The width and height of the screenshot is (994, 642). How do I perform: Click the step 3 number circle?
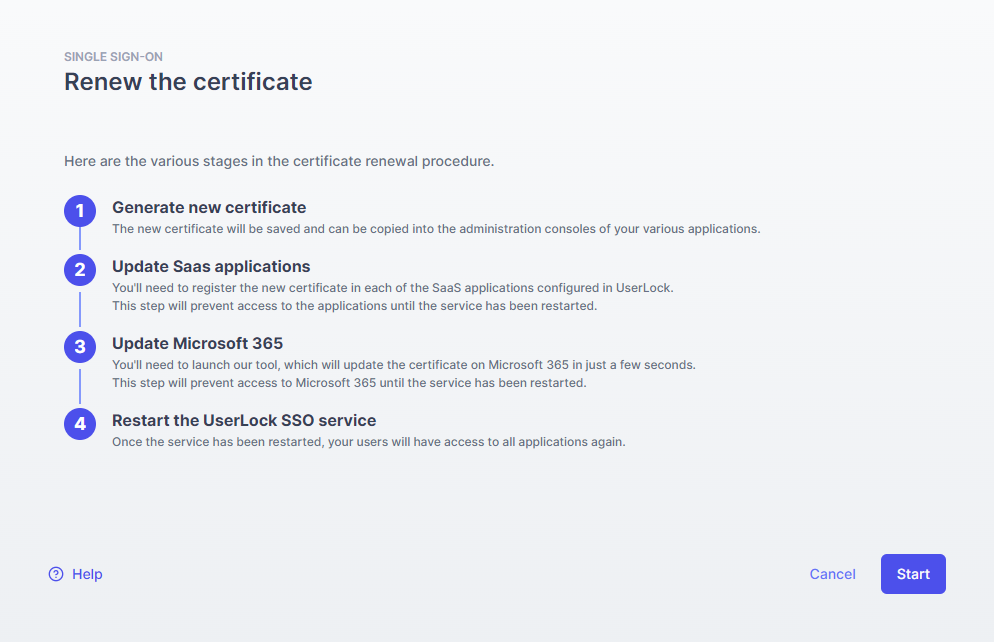click(80, 347)
